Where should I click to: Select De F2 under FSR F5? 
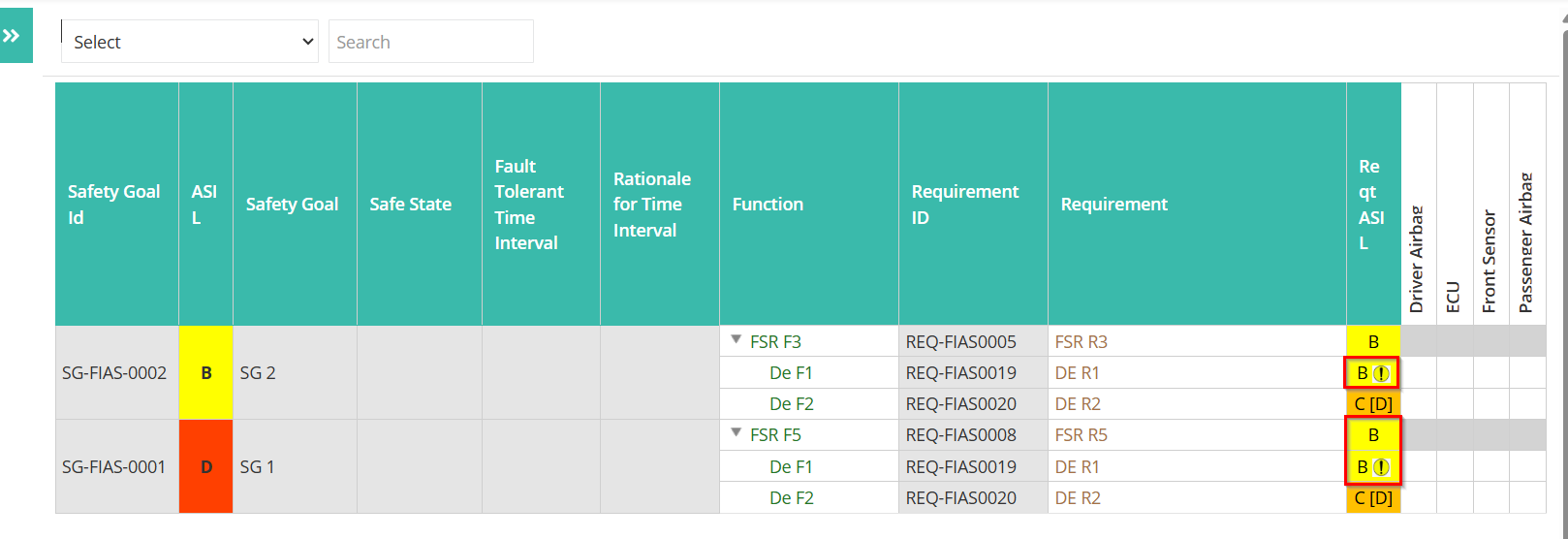[792, 498]
